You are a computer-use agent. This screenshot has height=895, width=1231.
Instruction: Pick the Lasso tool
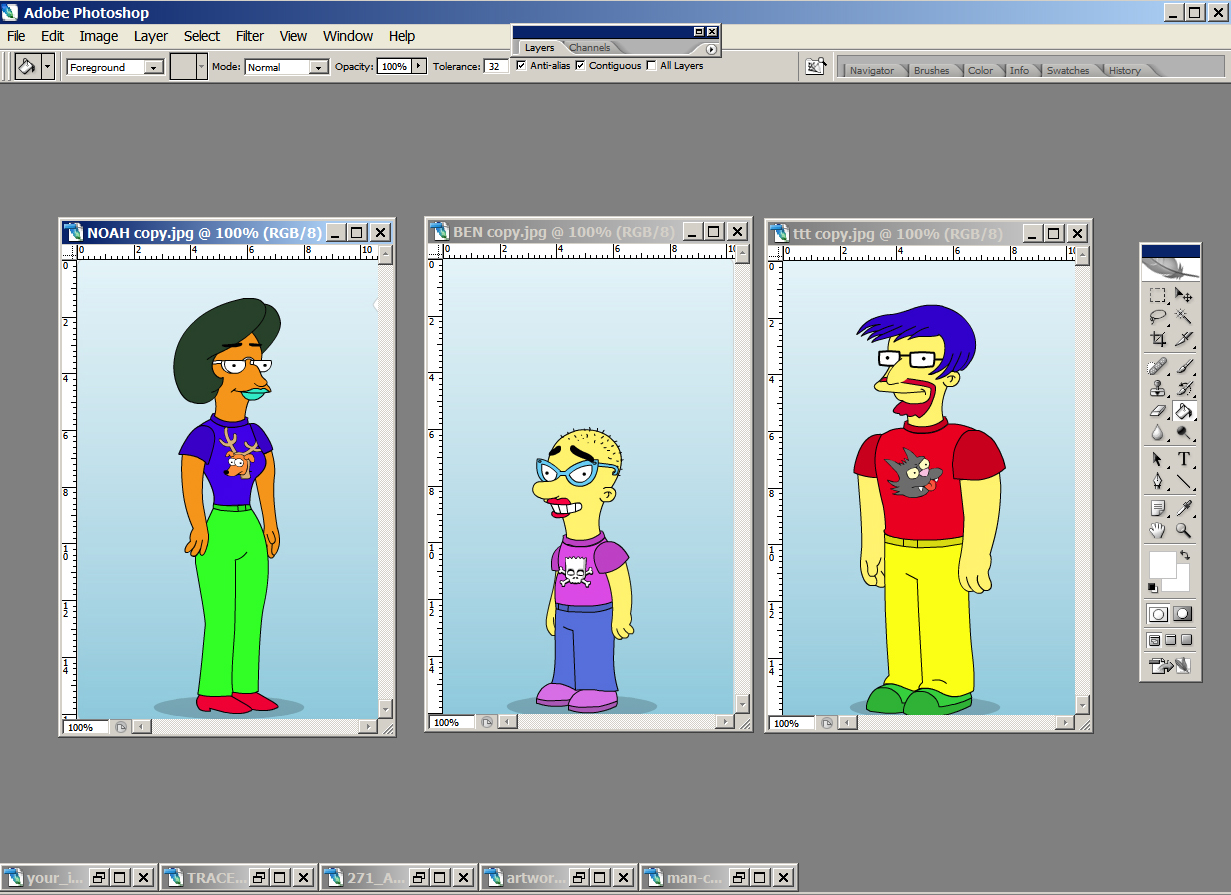click(1157, 317)
